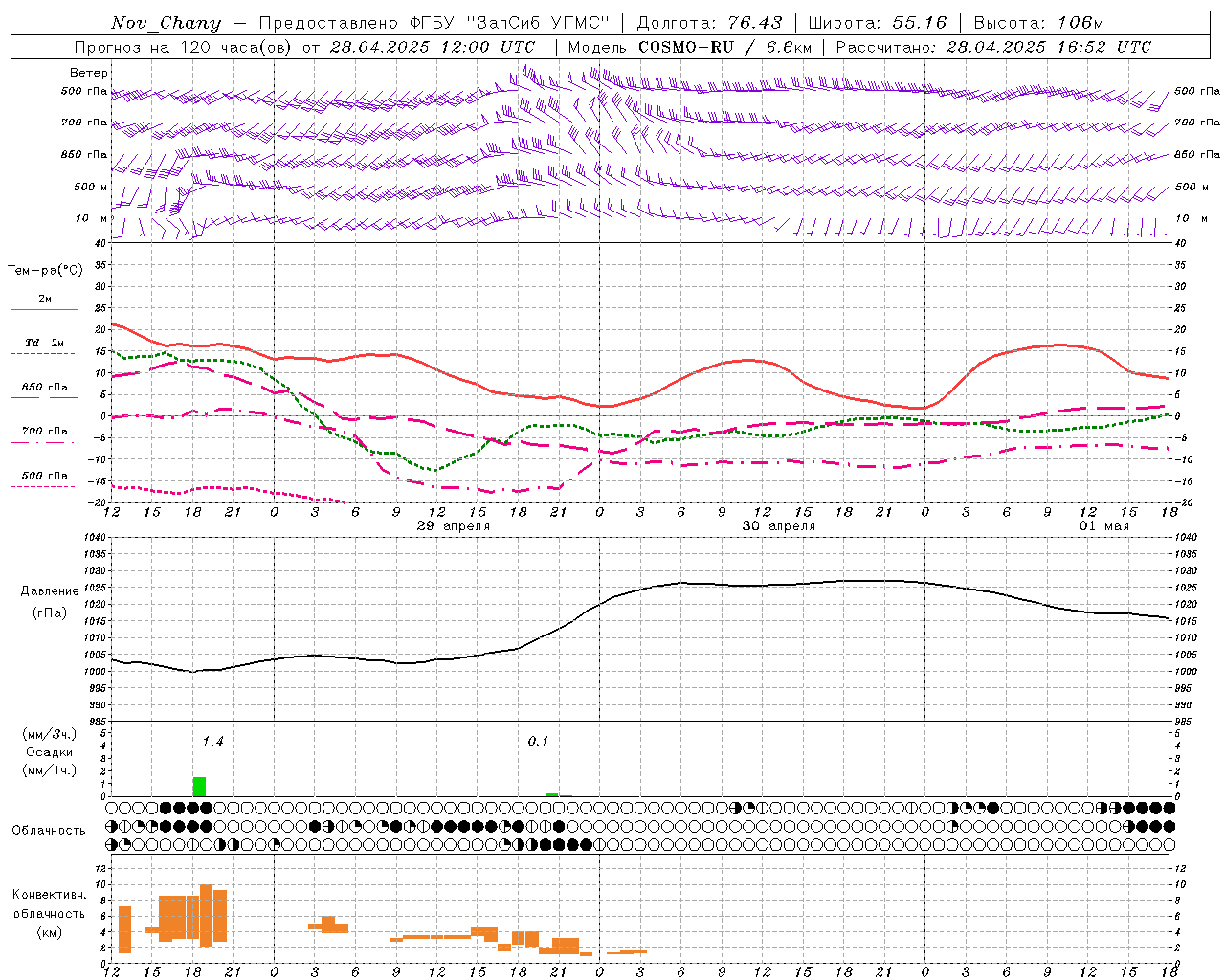
Task: Click the station name Nov_Chany in the header
Action: [x=166, y=23]
